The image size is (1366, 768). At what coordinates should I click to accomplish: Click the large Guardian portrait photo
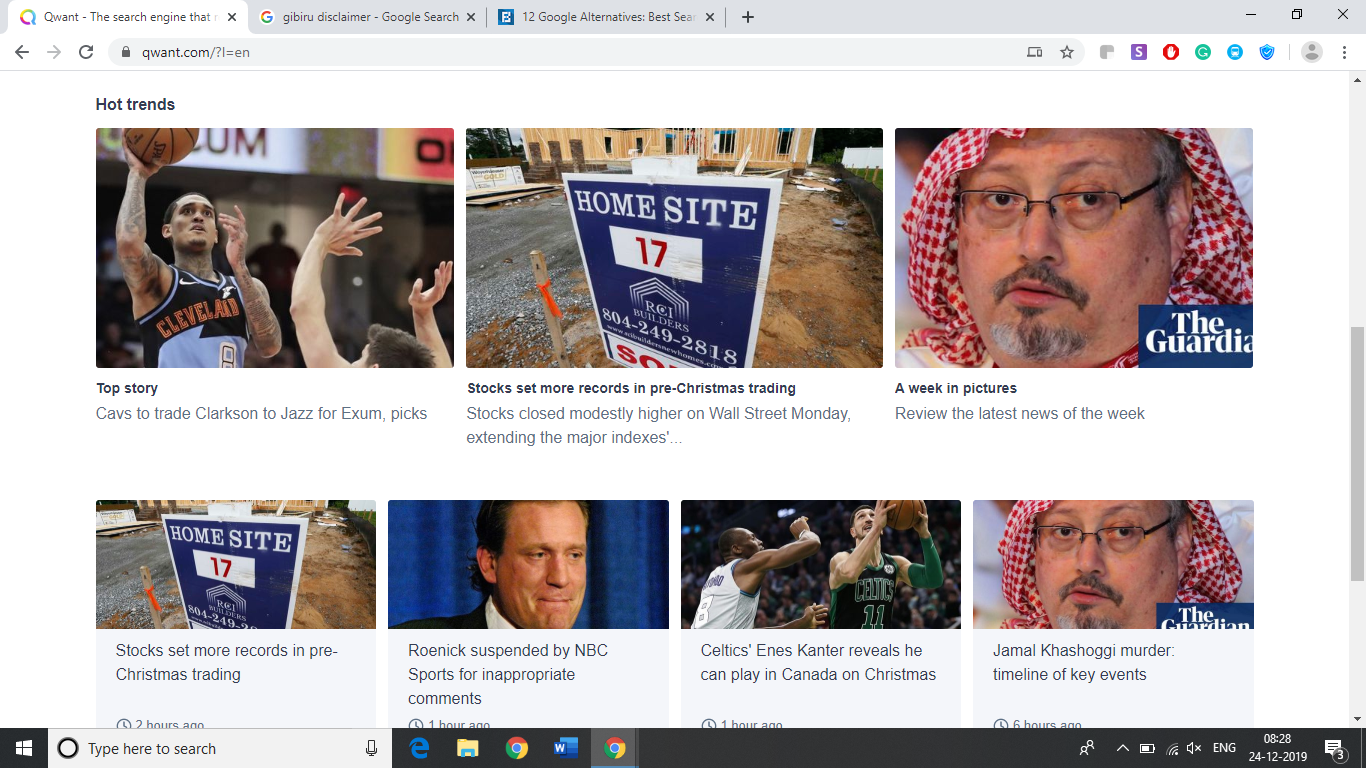(1074, 248)
